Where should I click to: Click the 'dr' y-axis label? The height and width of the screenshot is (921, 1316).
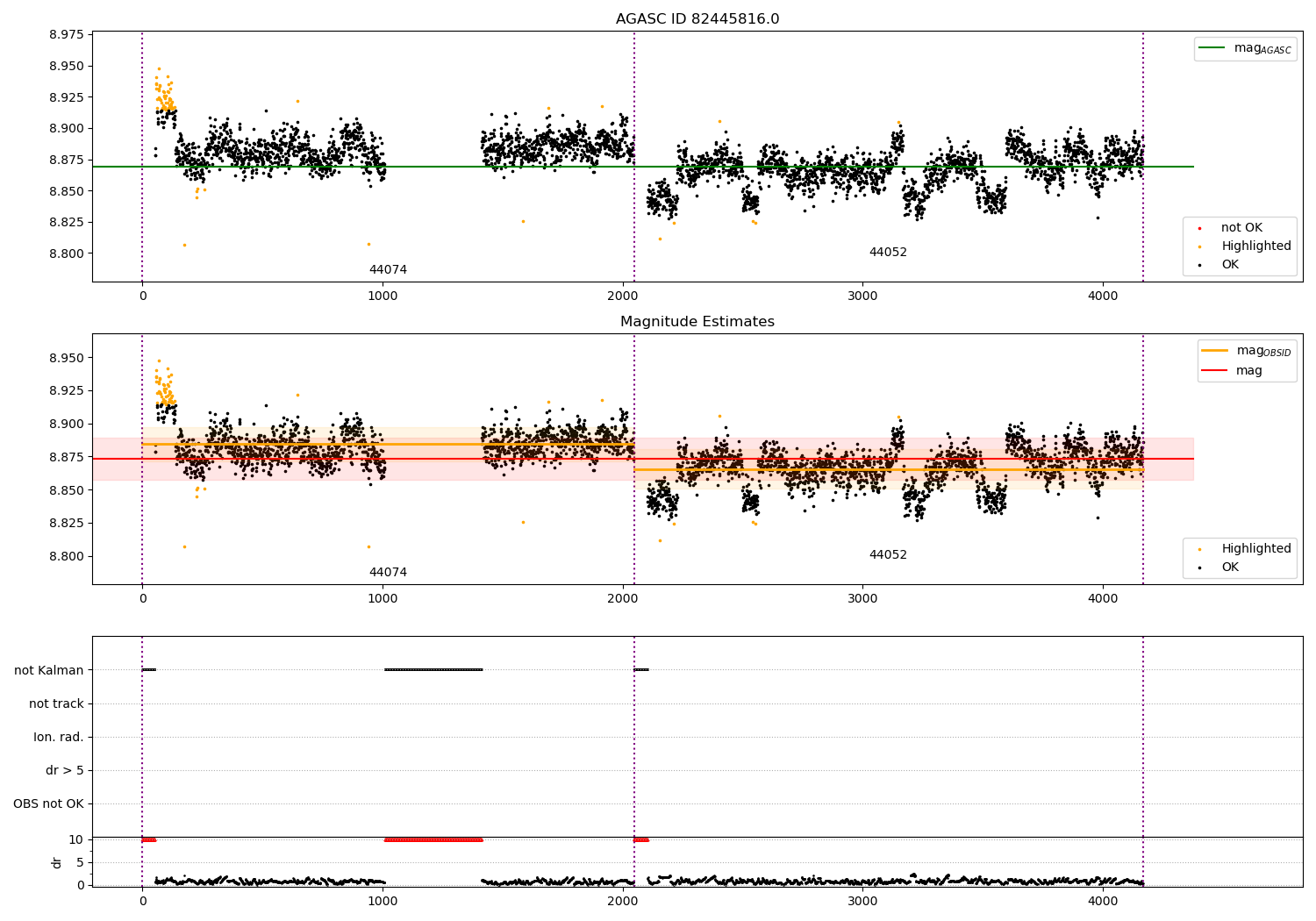click(57, 862)
